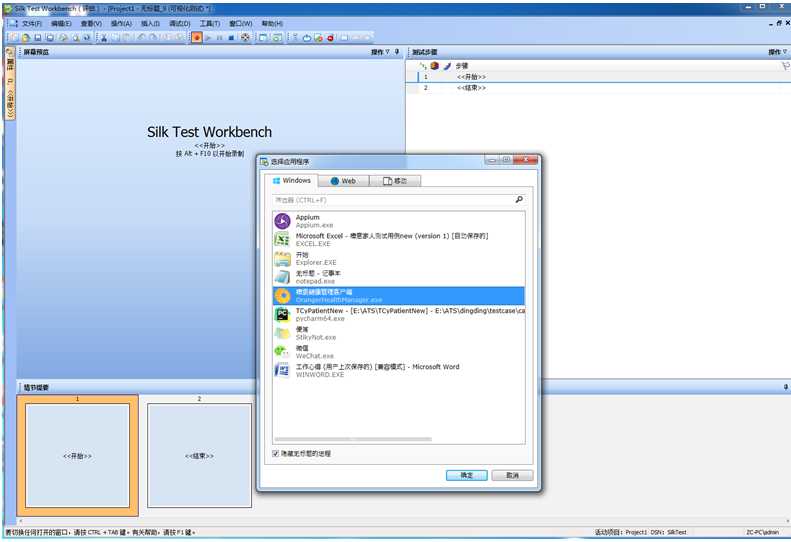Select step row 2 <<结束>> in test steps

(x=599, y=88)
